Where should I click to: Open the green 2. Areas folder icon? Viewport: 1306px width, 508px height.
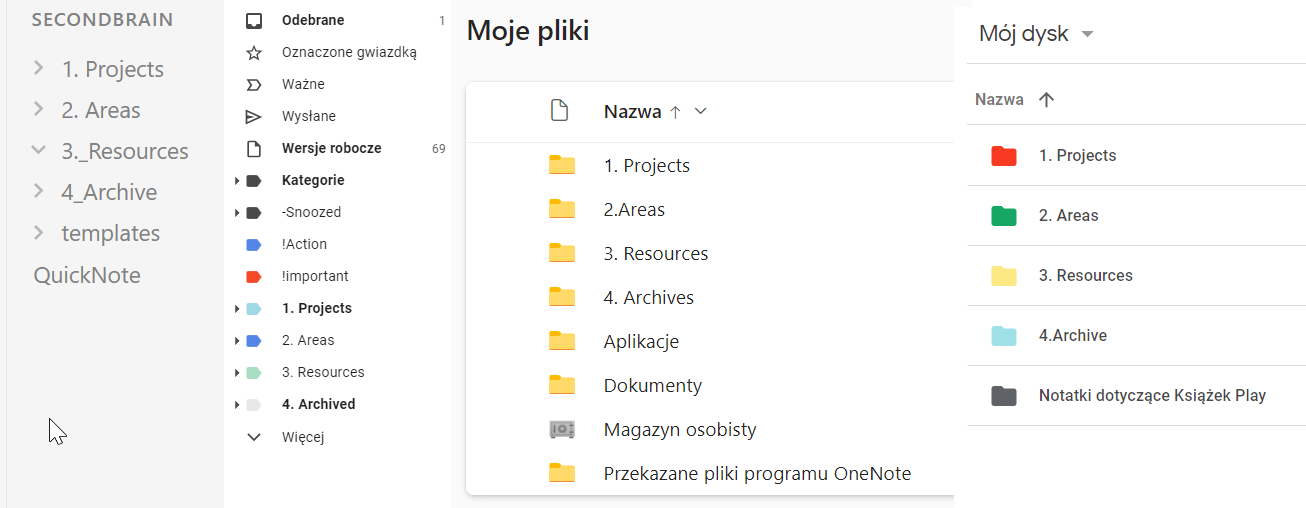[1003, 216]
